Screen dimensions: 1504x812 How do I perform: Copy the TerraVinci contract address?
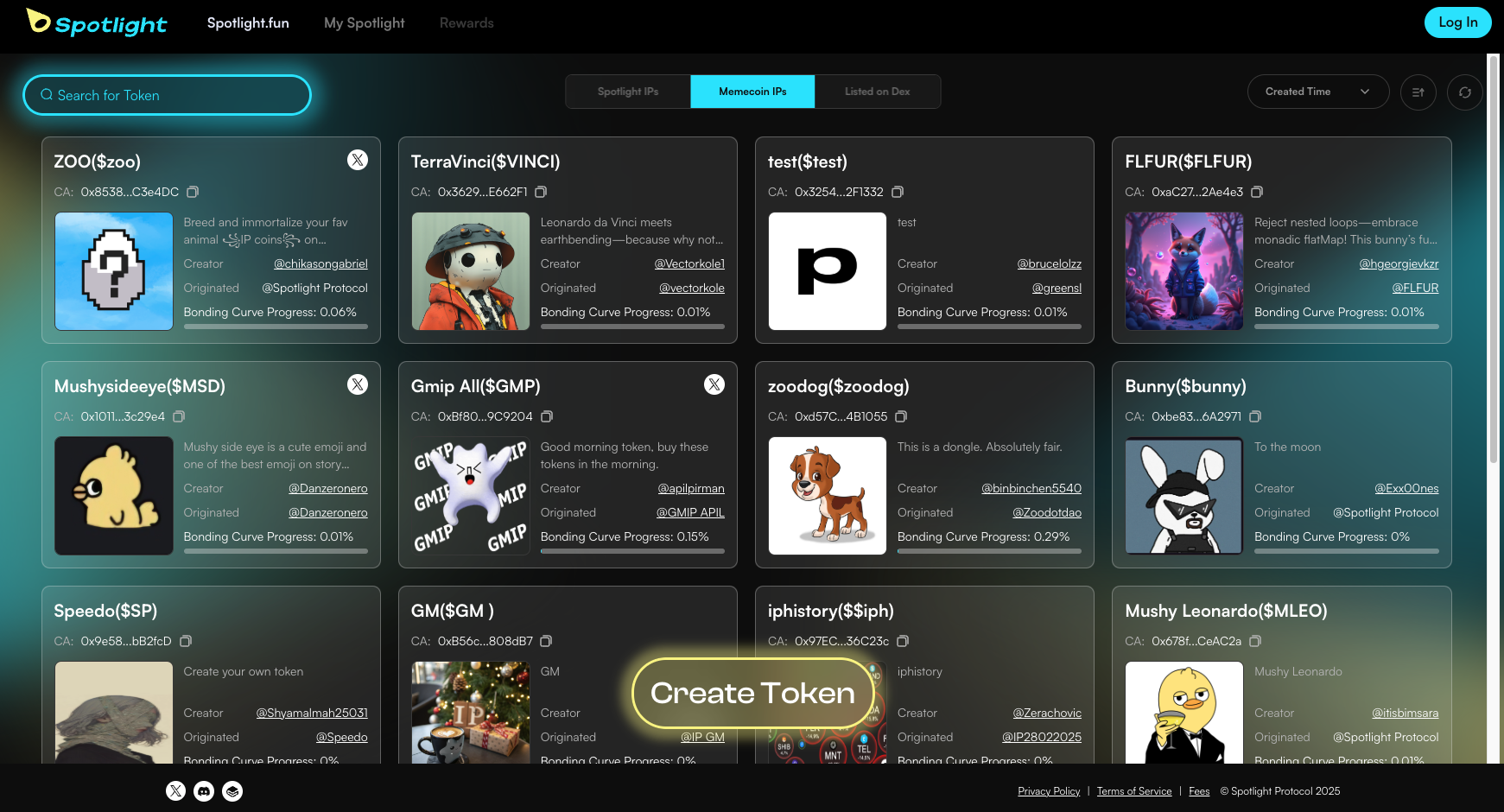tap(541, 192)
